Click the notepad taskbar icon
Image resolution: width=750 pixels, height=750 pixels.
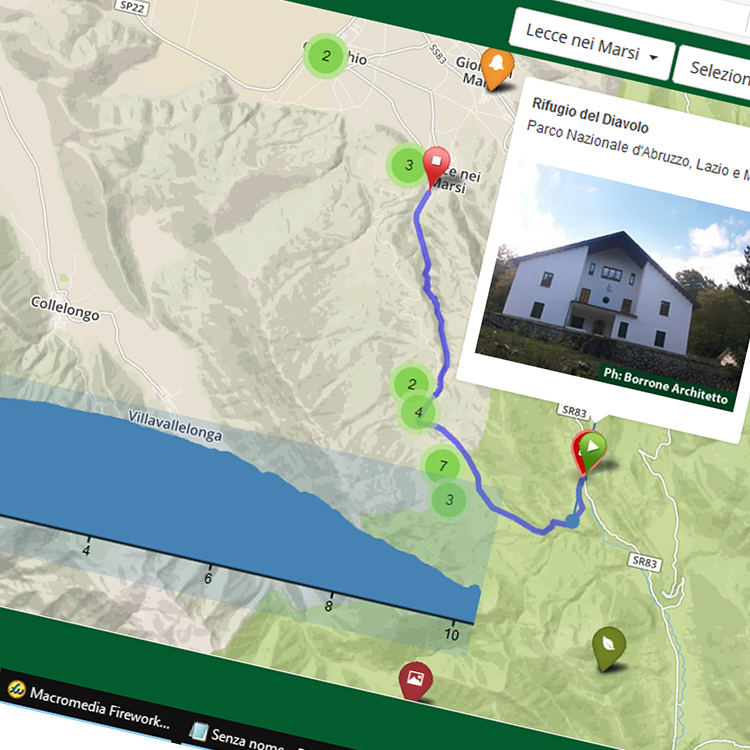(198, 730)
